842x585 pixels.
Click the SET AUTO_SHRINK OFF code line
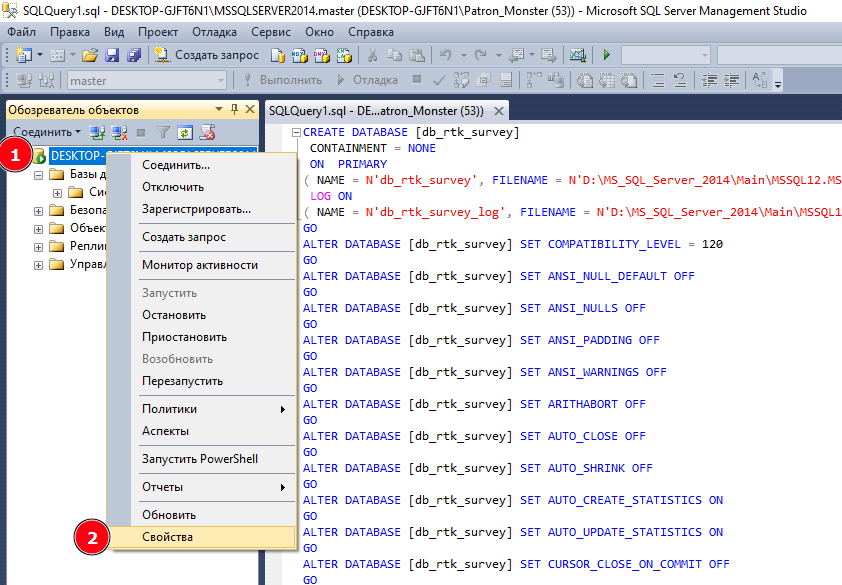pyautogui.click(x=477, y=468)
